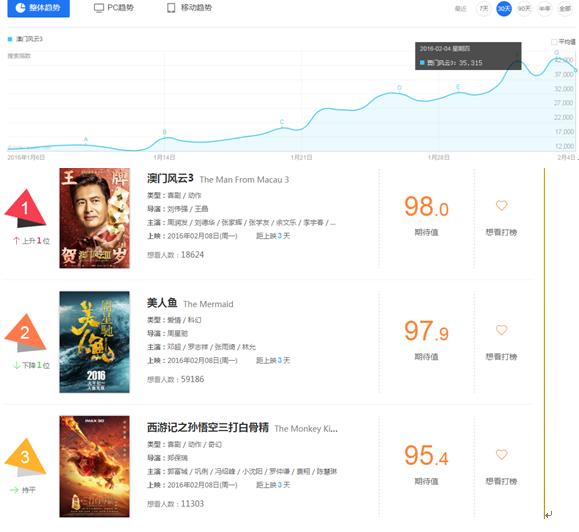Screen dimensions: 579x532
Task: Switch to the PC趋势 tab
Action: [114, 8]
